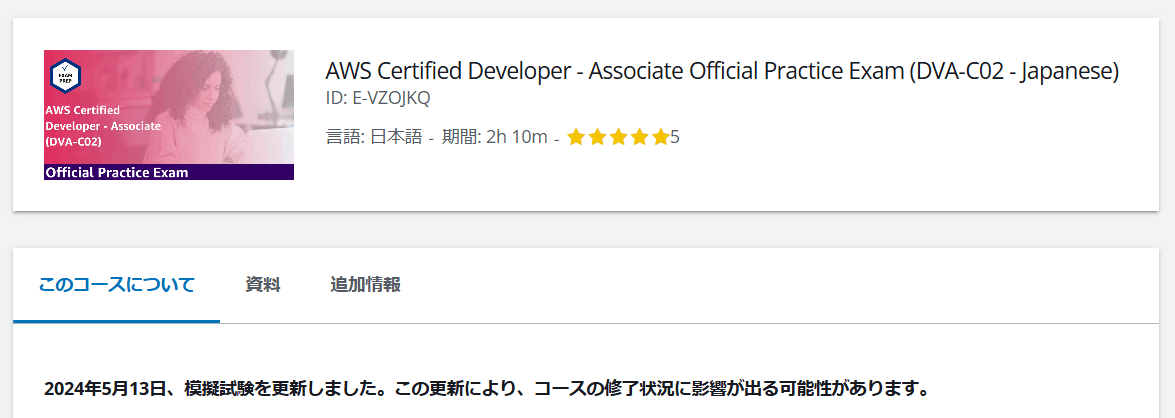The height and width of the screenshot is (418, 1175).
Task: Click the five-star rating
Action: pyautogui.click(x=617, y=137)
